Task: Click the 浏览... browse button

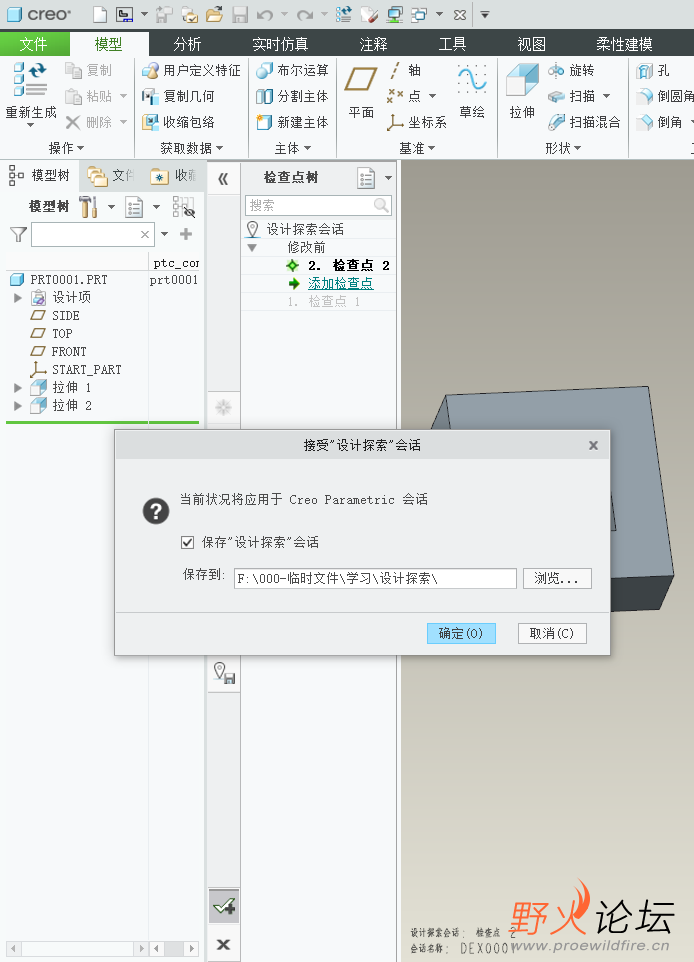Action: click(x=557, y=579)
